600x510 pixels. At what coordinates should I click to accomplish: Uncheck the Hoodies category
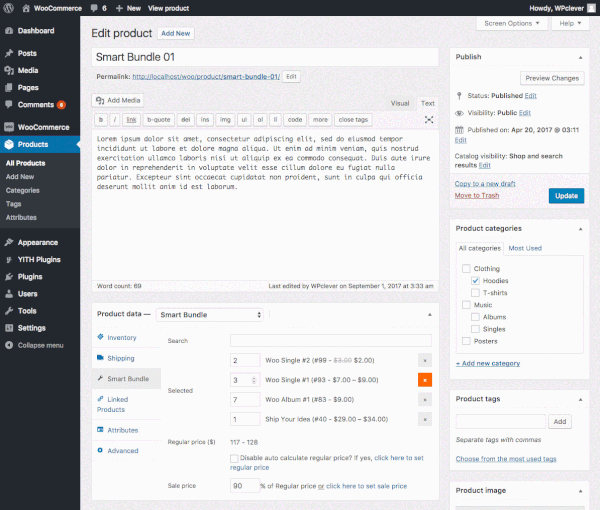475,280
